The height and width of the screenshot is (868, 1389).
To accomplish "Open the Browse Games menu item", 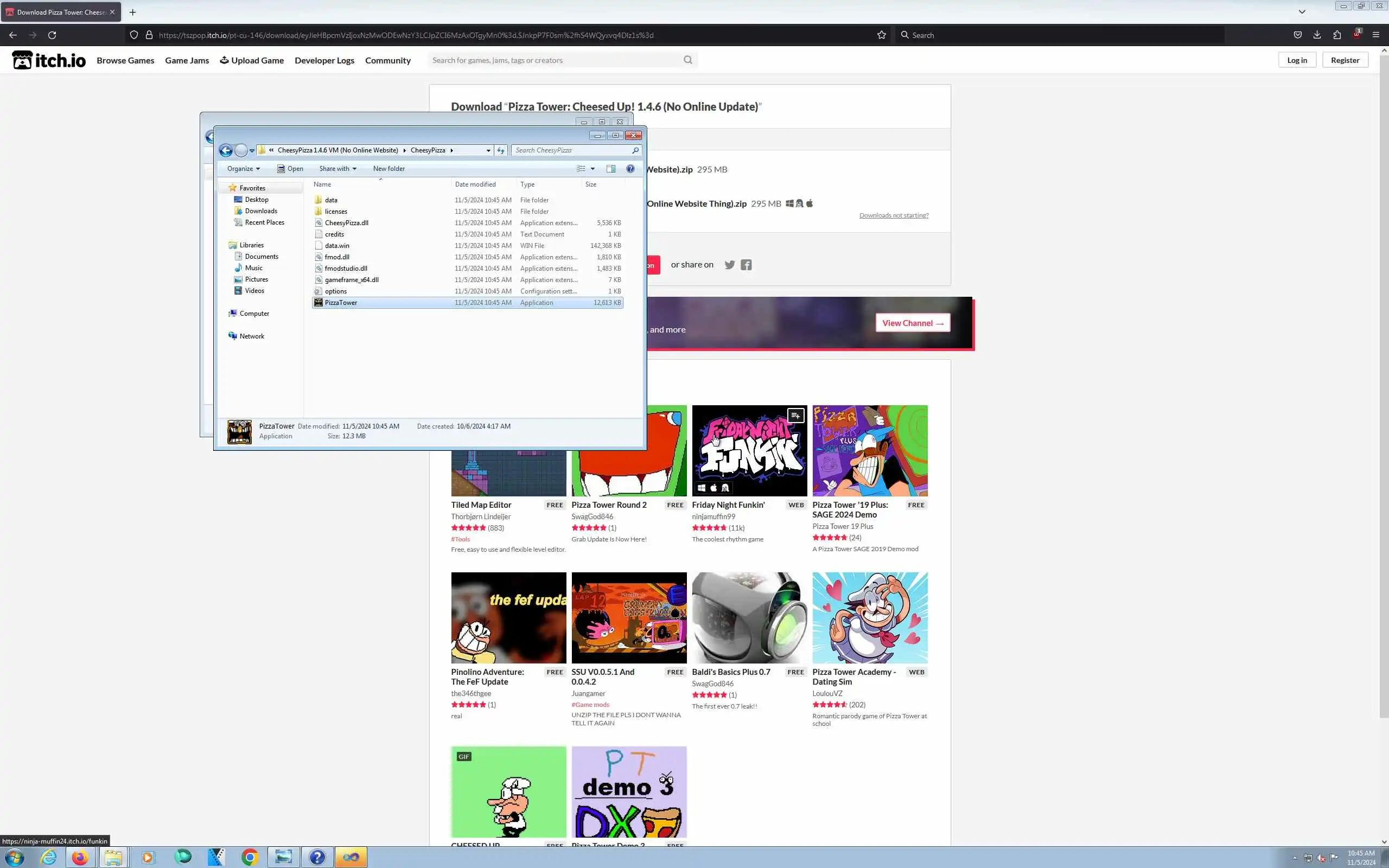I will coord(125,60).
